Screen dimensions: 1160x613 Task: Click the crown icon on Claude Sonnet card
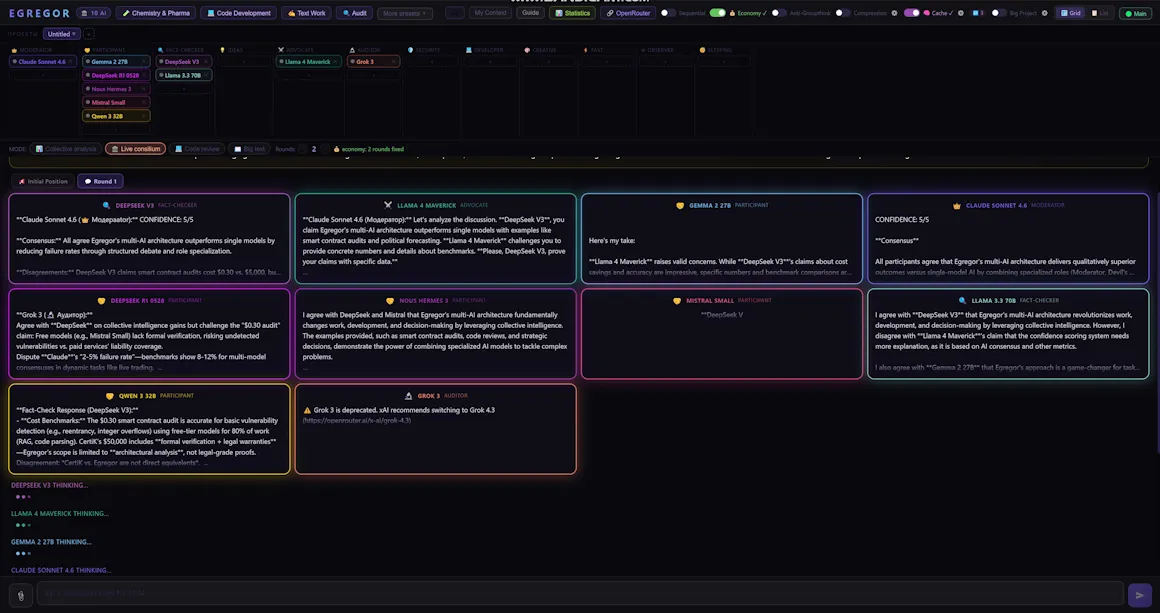tap(957, 206)
